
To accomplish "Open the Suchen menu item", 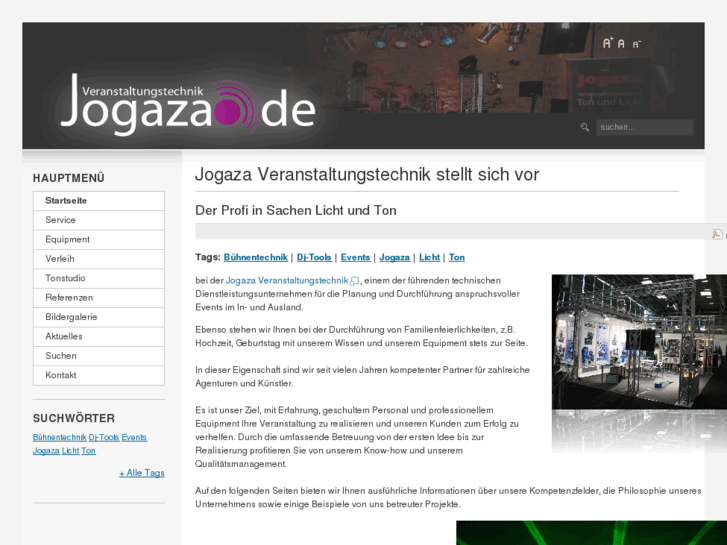I will [x=99, y=356].
